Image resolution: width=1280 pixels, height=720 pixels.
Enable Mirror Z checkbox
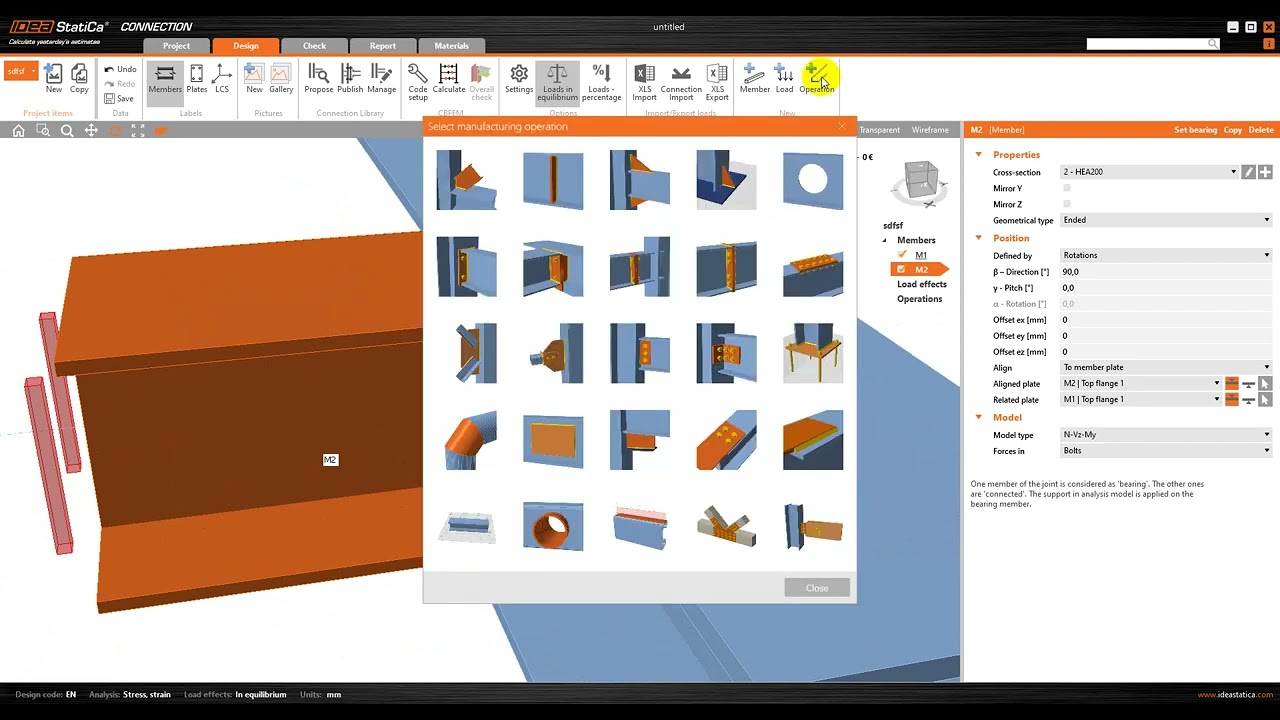click(x=1067, y=204)
